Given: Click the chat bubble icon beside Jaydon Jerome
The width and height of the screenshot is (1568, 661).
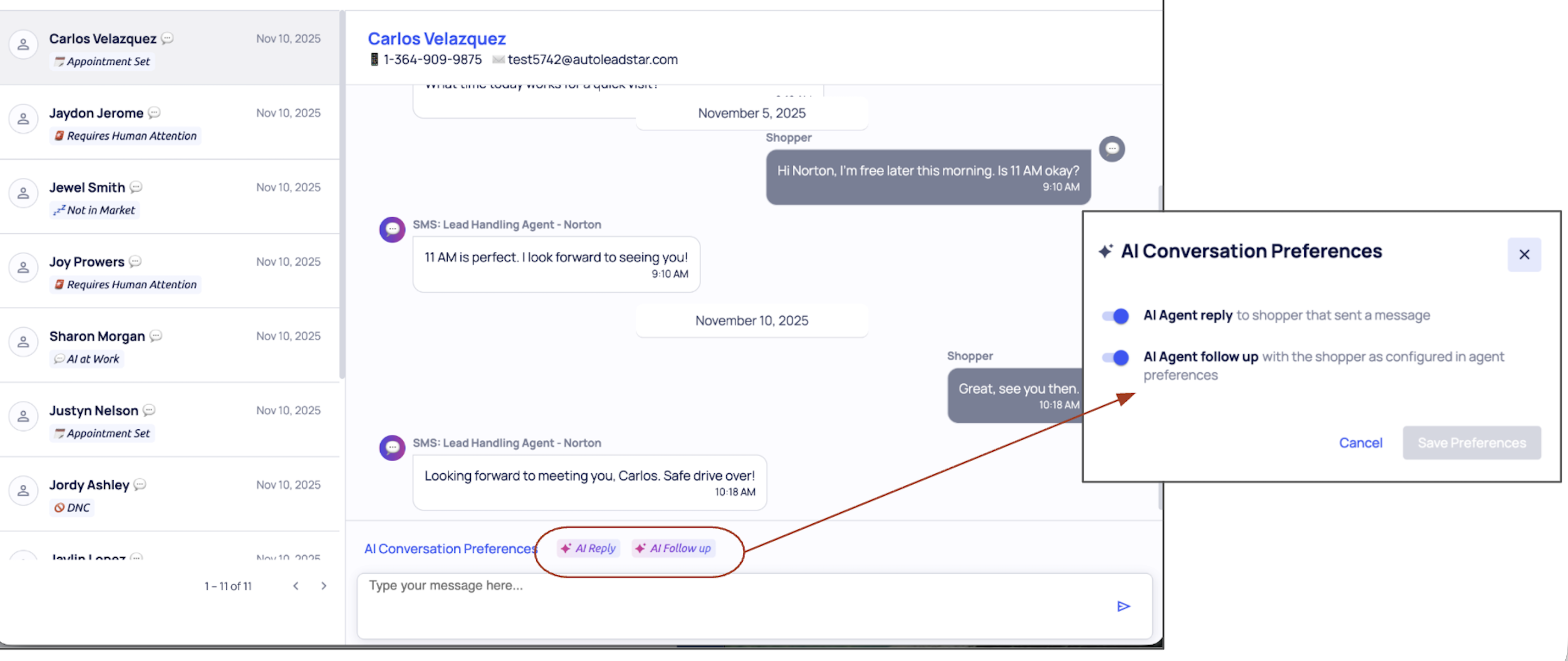Looking at the screenshot, I should pyautogui.click(x=154, y=113).
